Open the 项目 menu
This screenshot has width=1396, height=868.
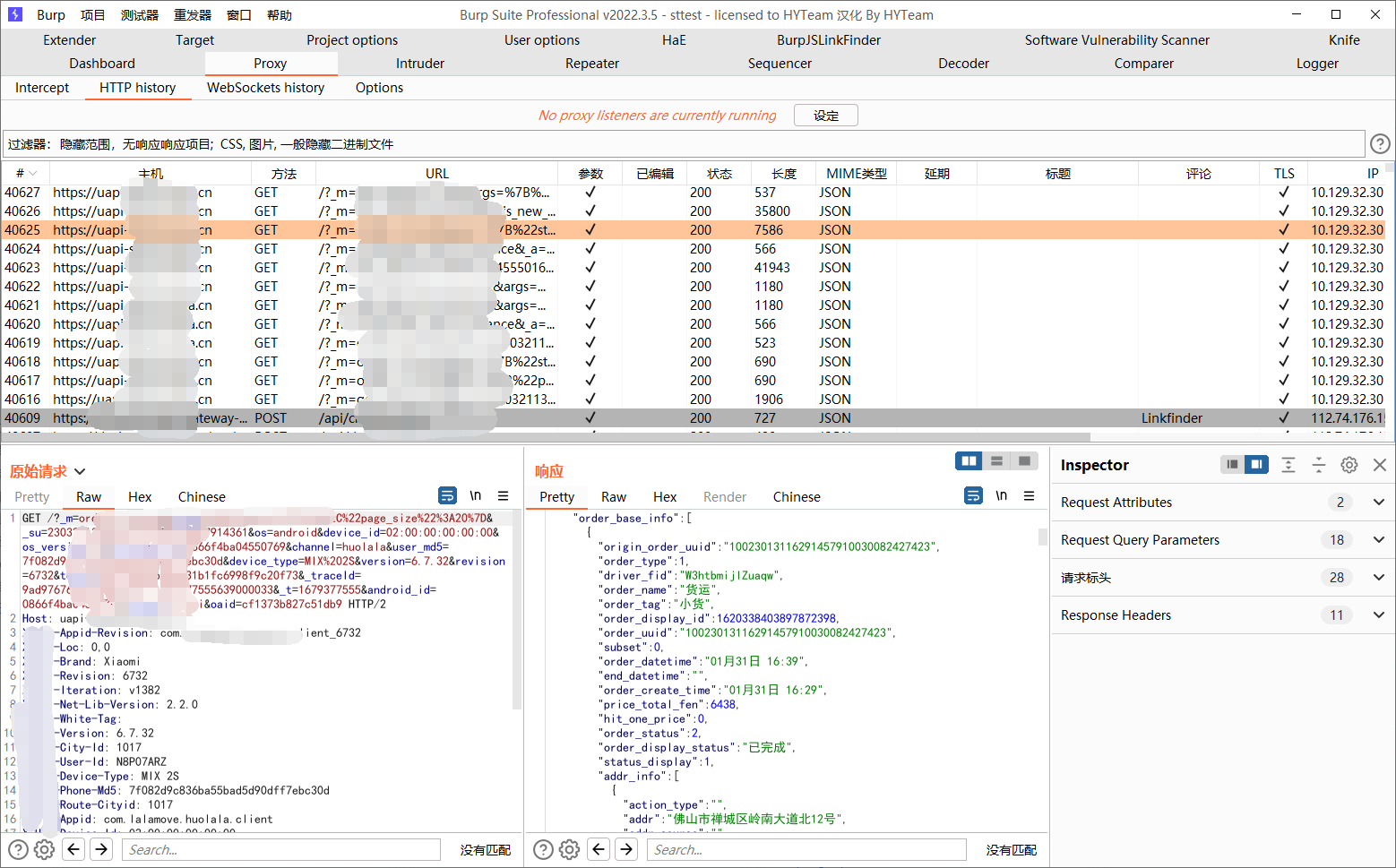[92, 15]
